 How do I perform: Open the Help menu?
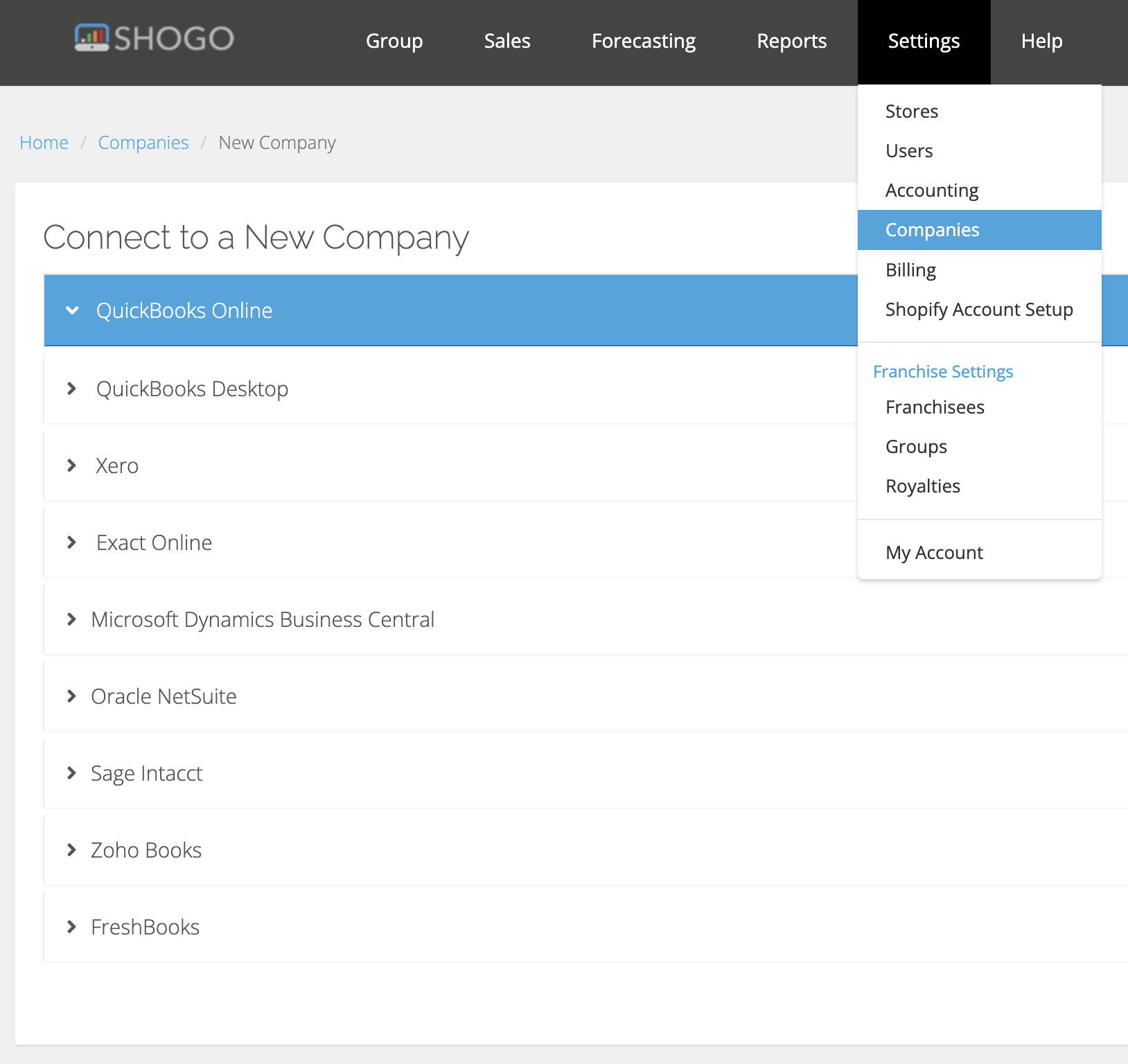point(1042,41)
